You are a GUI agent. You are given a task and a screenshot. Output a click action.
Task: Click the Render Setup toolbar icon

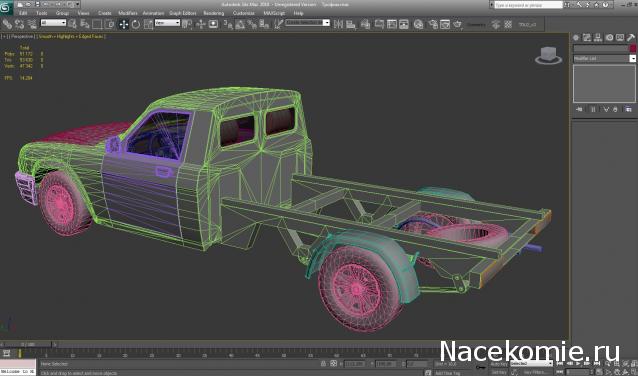[433, 24]
